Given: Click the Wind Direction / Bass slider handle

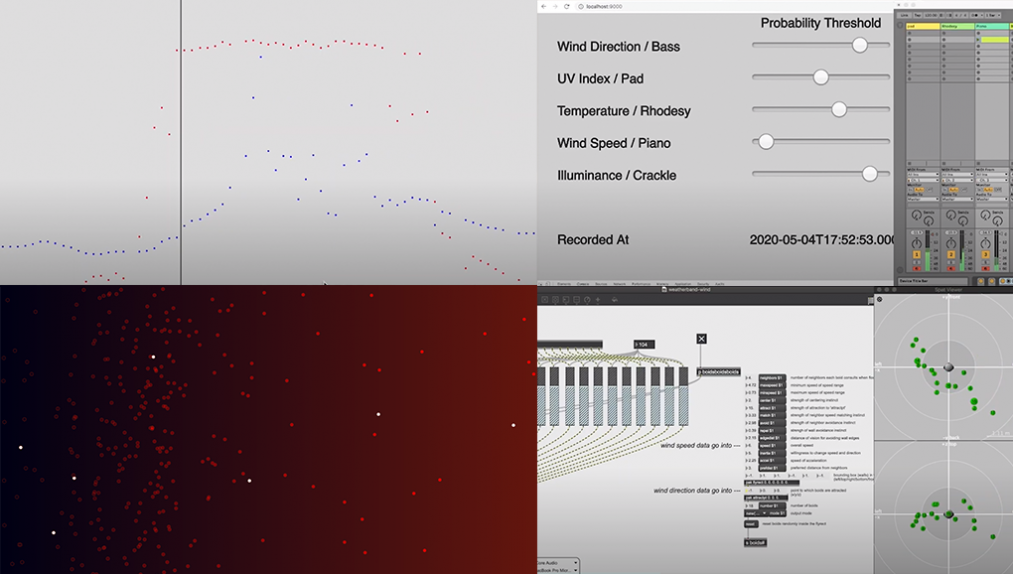Looking at the screenshot, I should (x=859, y=45).
